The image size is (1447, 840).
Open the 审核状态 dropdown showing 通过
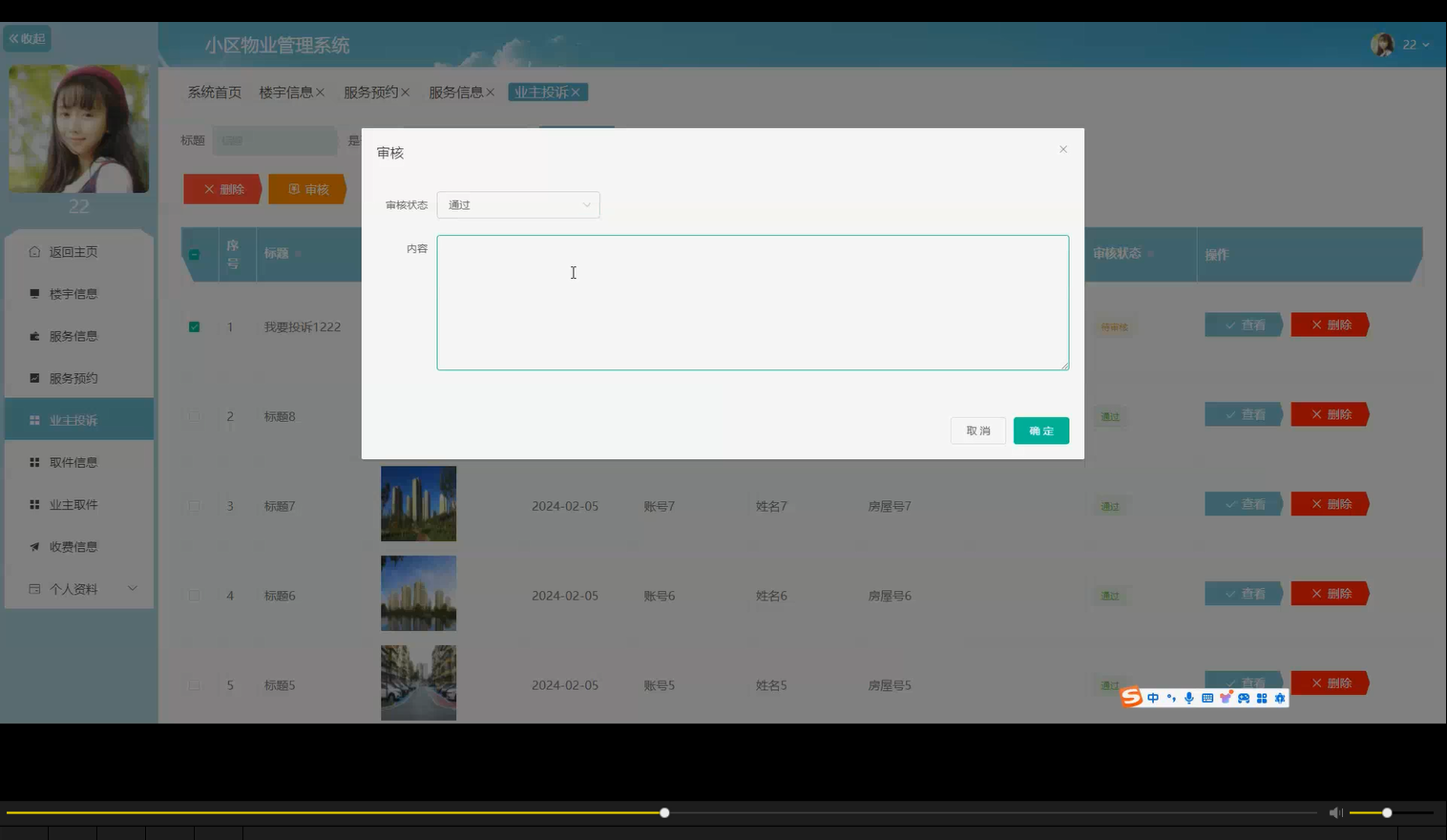pyautogui.click(x=517, y=204)
